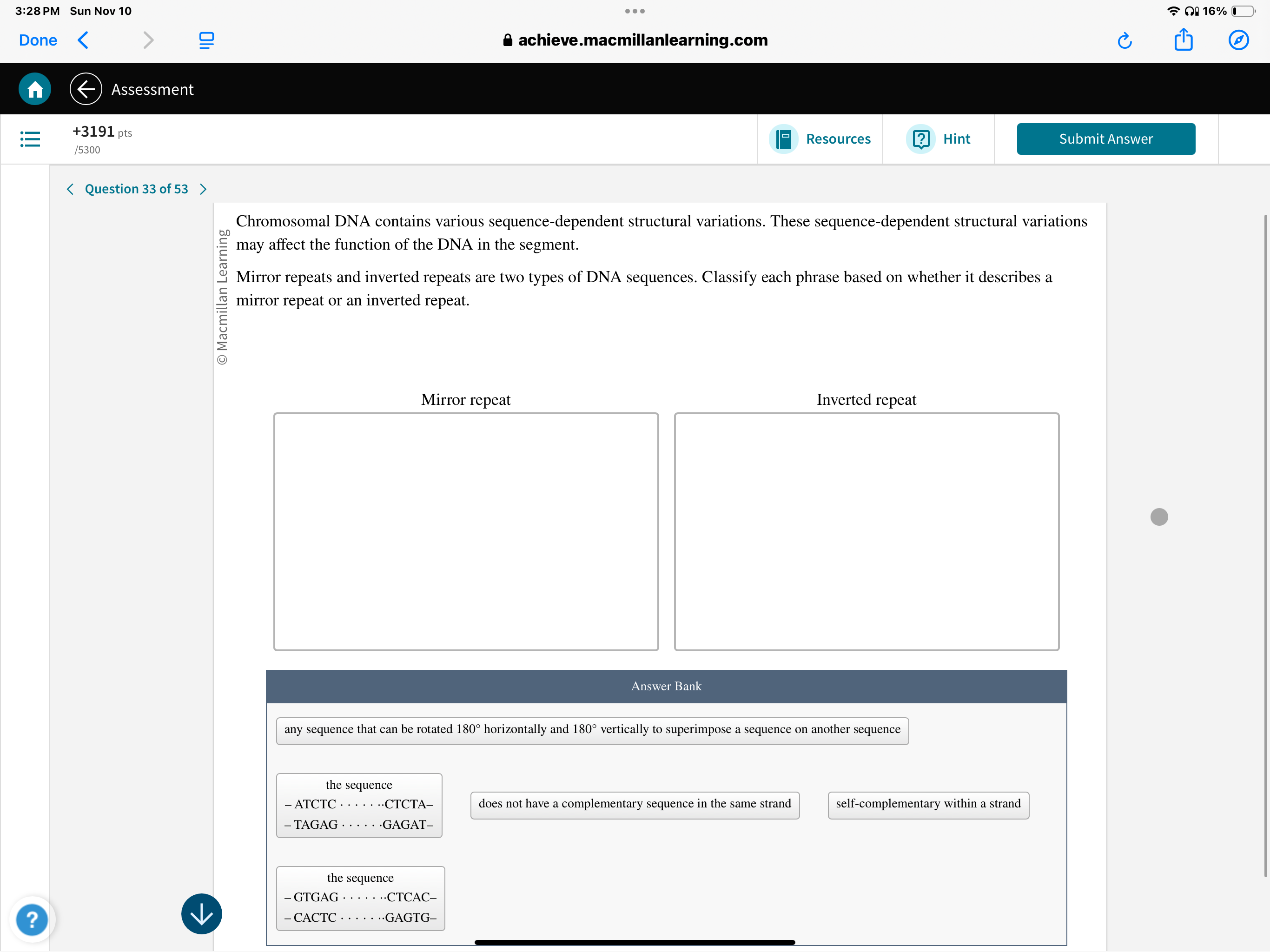
Task: Click inside the Mirror repeat box
Action: 466,531
